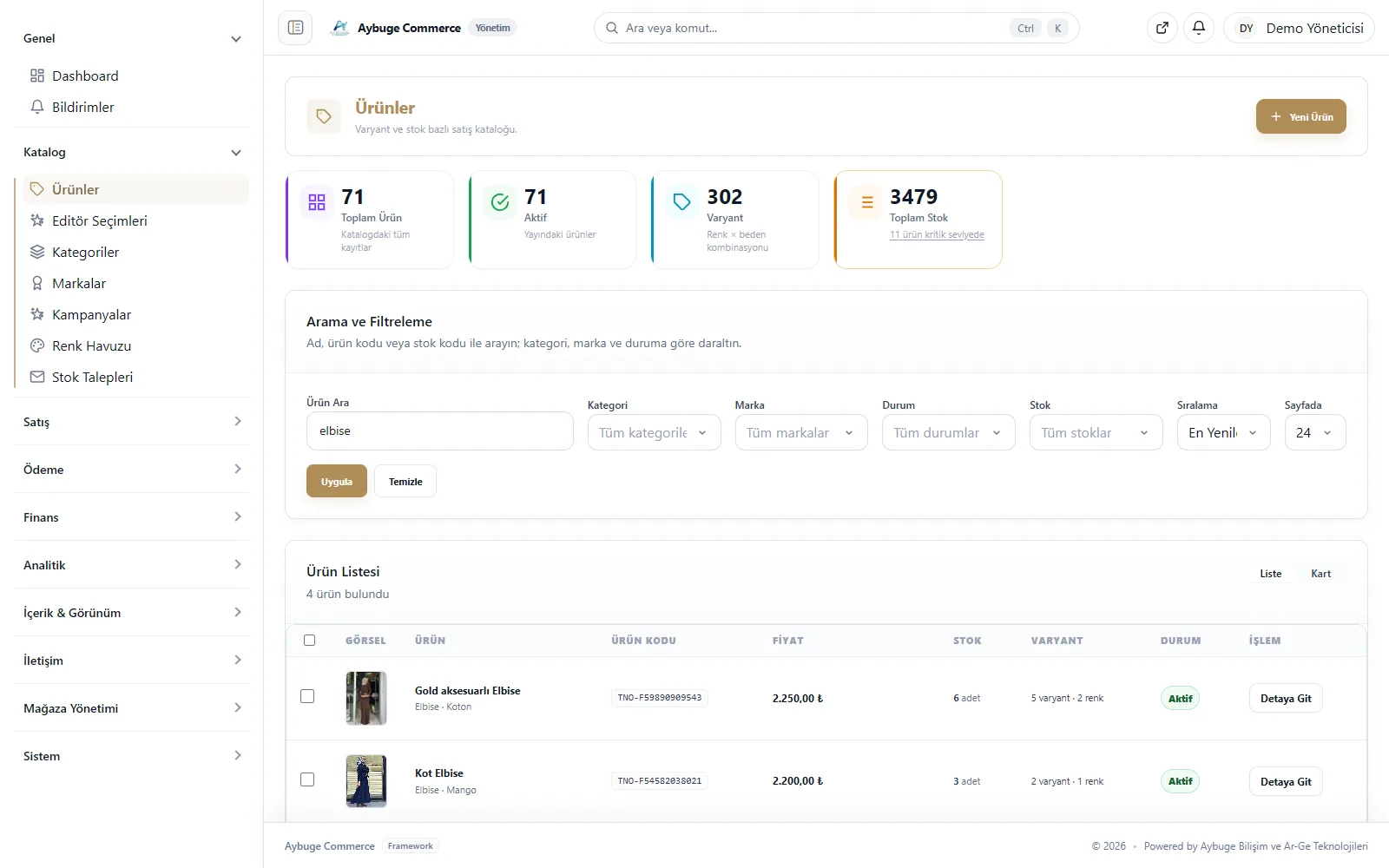
Task: Open the Kot Elbise product thumbnail
Action: coord(366,781)
